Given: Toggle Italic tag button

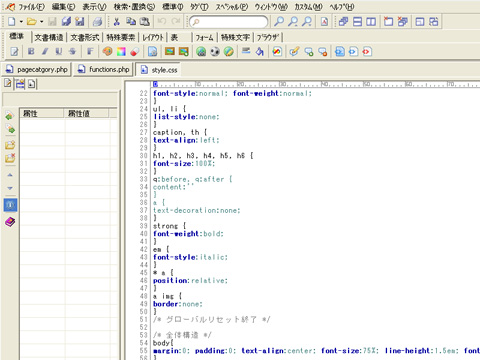Looking at the screenshot, I should pyautogui.click(x=45, y=51).
